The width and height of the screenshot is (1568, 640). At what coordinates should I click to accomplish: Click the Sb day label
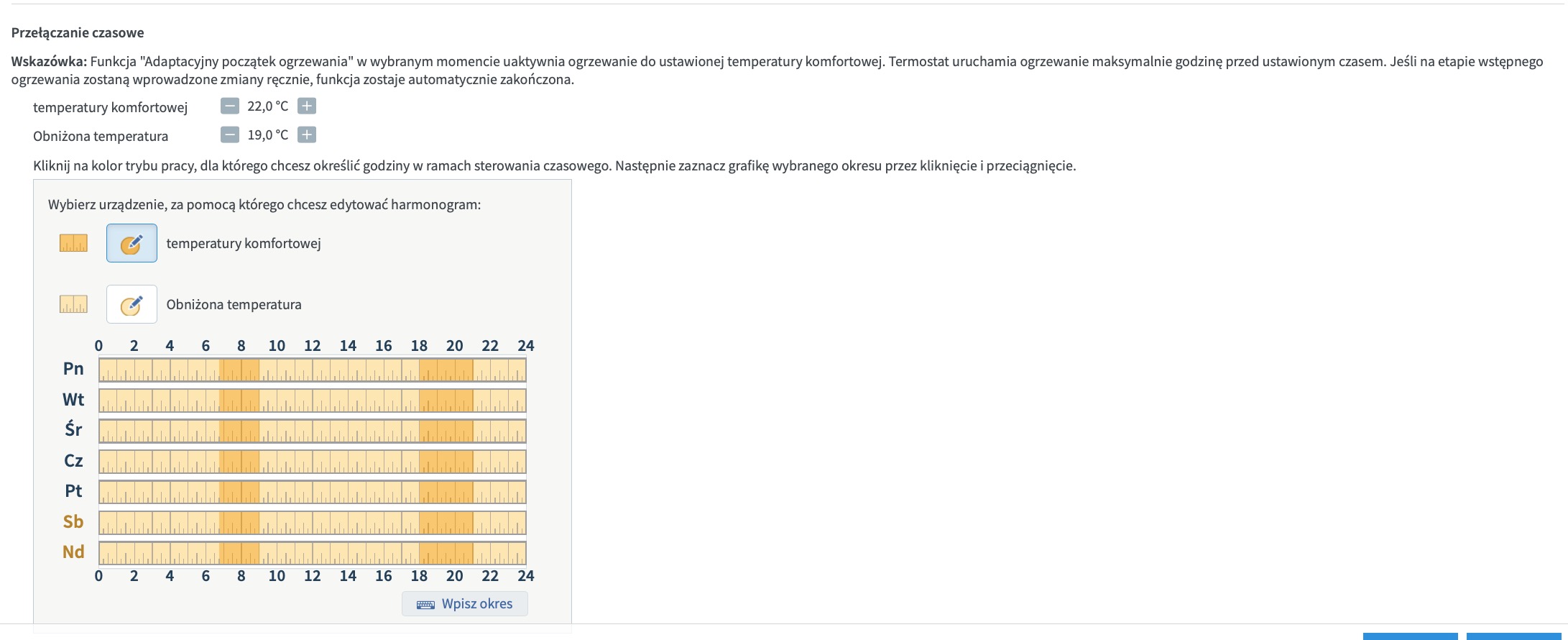pos(73,522)
